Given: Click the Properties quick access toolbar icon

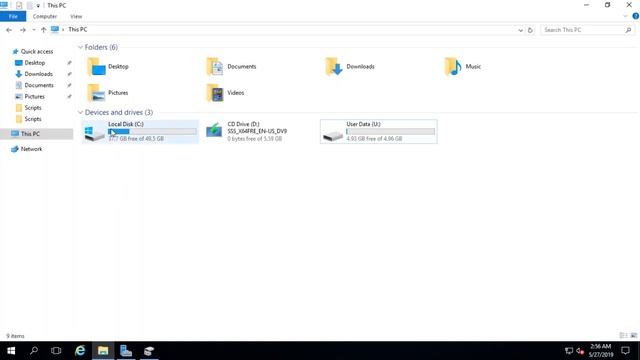Looking at the screenshot, I should coord(19,5).
